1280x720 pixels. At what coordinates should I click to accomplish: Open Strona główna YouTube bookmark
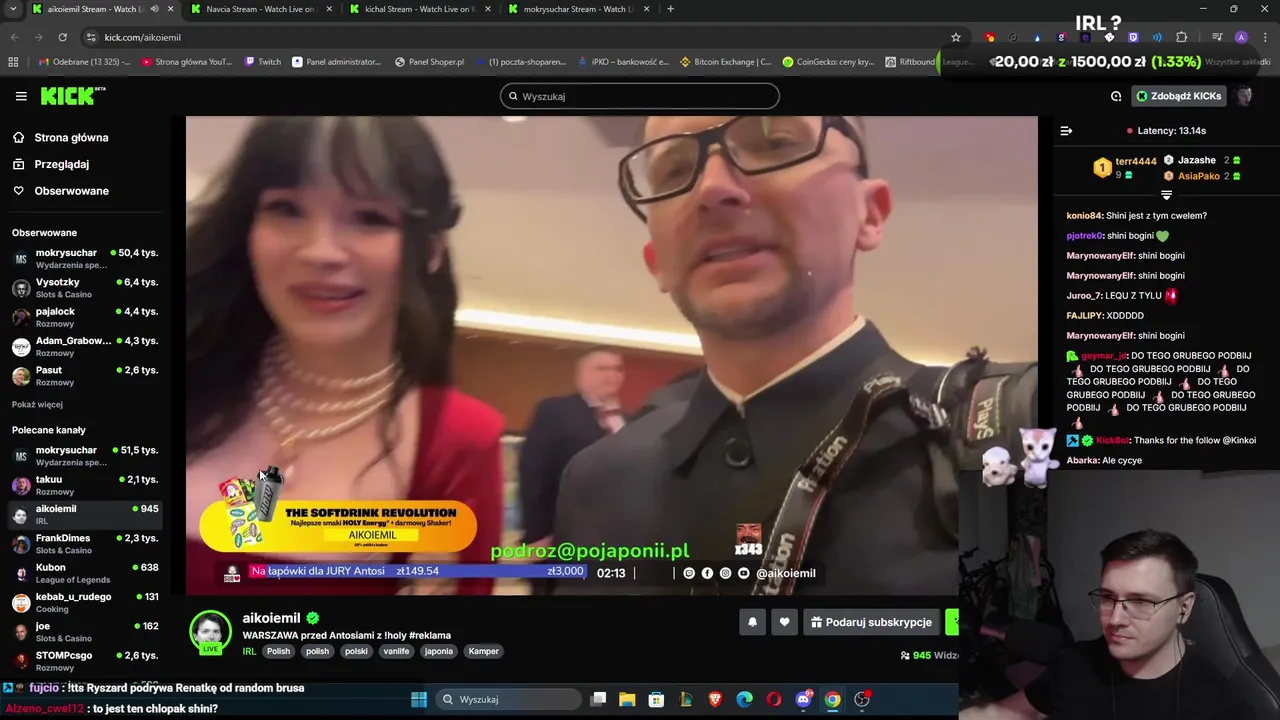point(187,62)
